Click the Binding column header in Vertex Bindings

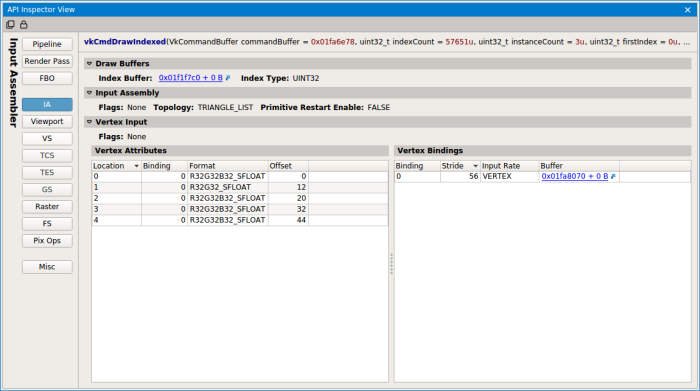pos(417,166)
